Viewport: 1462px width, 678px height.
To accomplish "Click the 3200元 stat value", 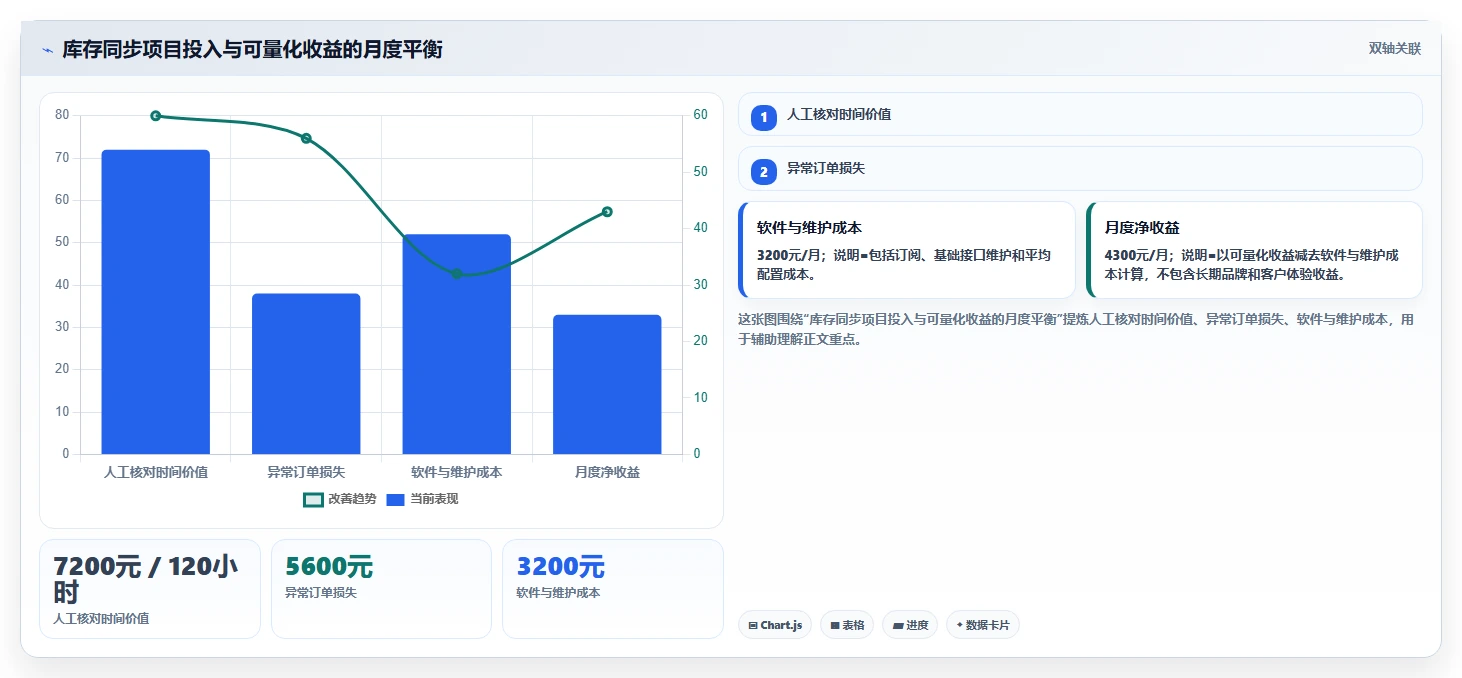I will point(560,567).
